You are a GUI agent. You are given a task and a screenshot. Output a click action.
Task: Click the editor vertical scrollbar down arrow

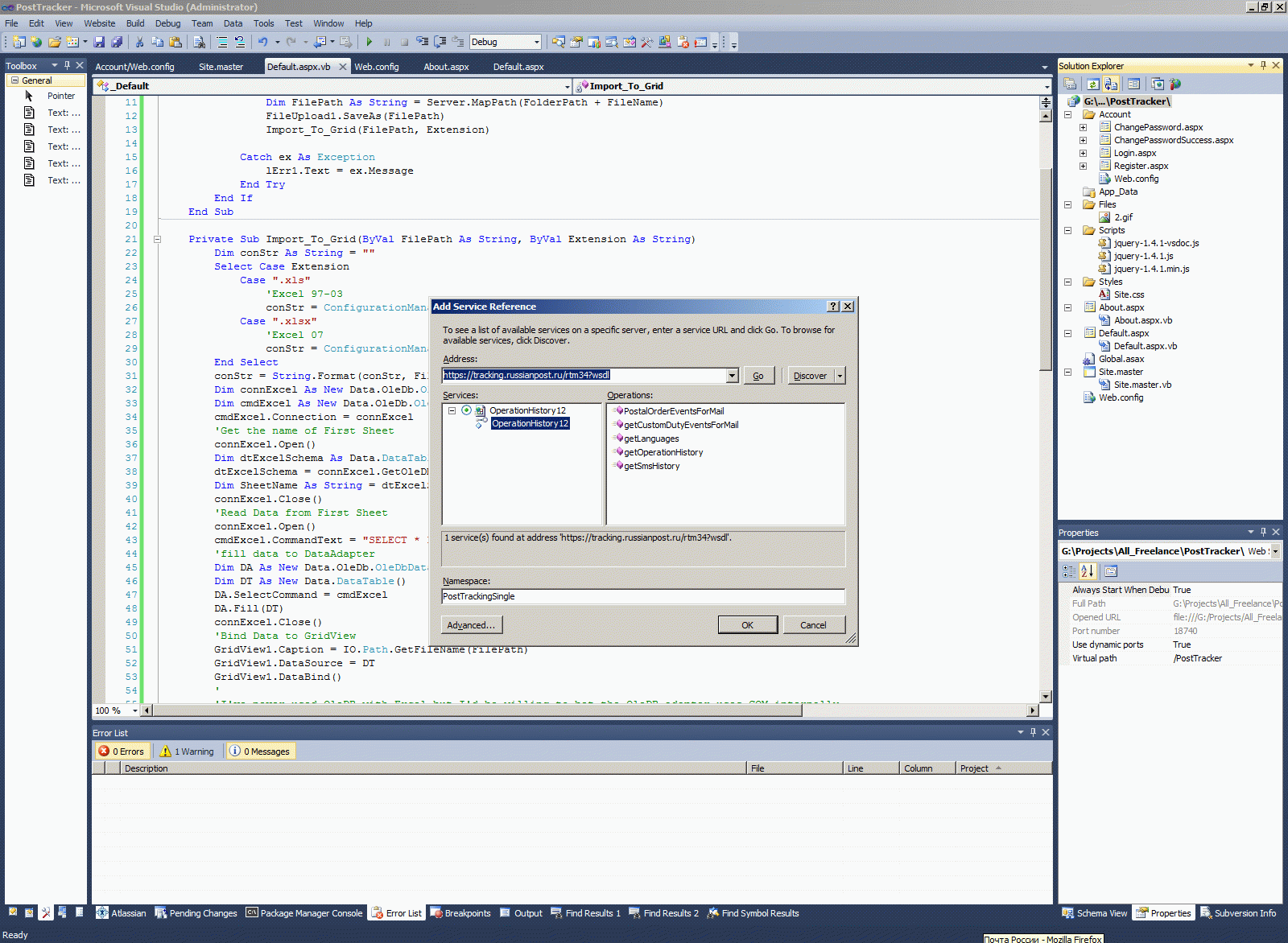click(x=1046, y=697)
